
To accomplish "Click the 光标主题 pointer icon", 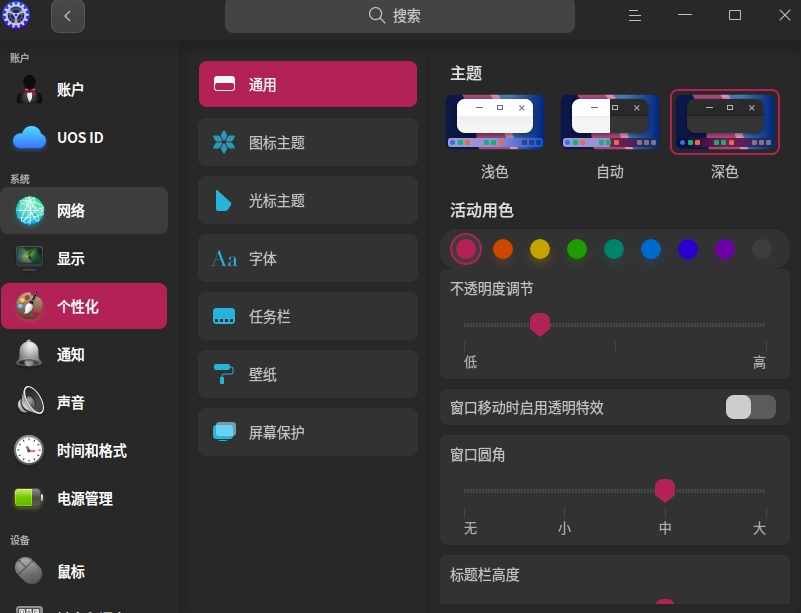I will tap(223, 200).
